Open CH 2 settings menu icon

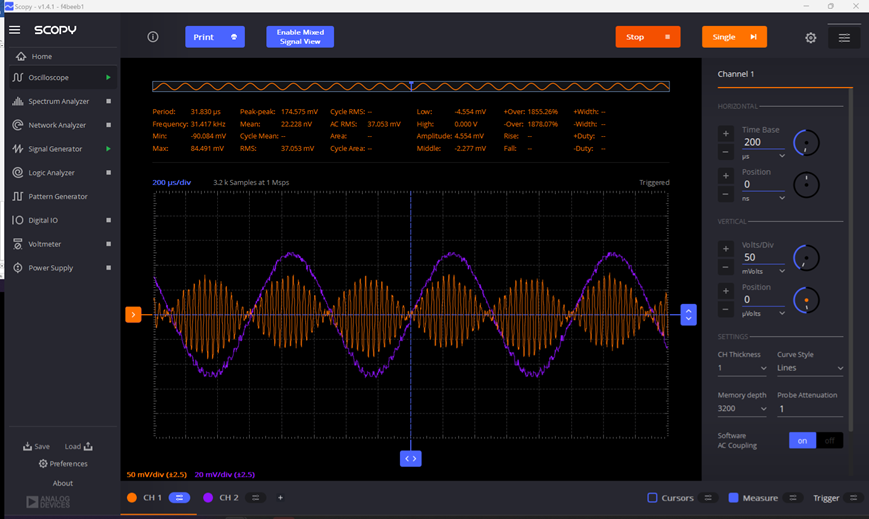(x=255, y=498)
